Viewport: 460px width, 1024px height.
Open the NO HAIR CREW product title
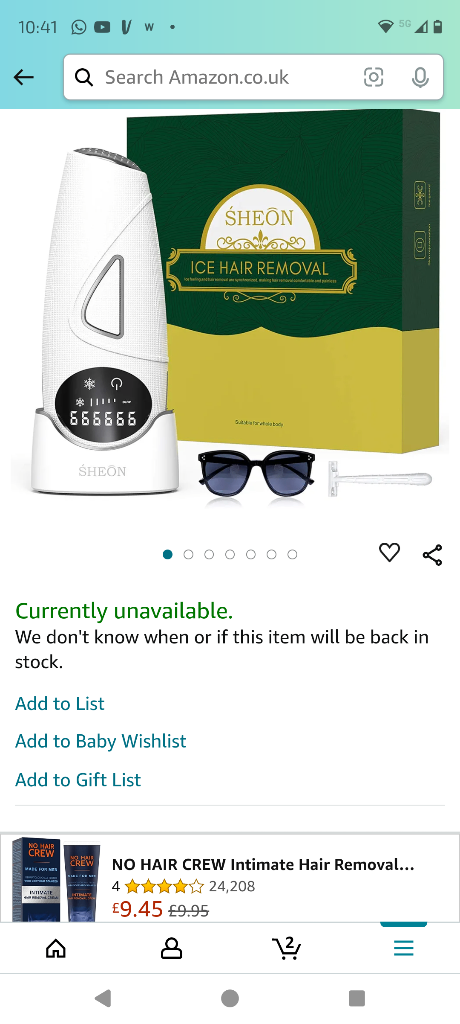click(x=263, y=865)
